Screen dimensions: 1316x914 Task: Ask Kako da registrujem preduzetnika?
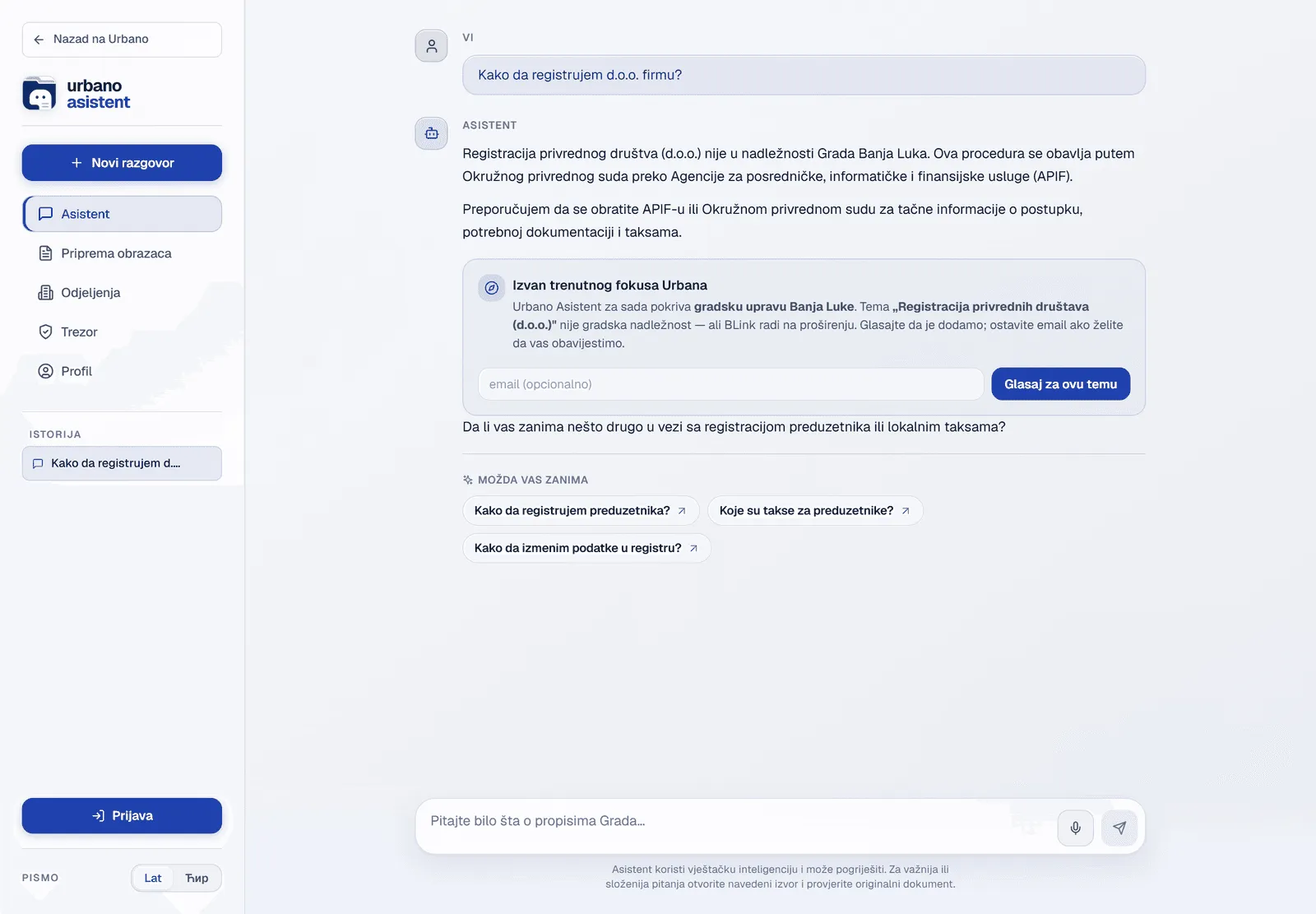tap(581, 511)
